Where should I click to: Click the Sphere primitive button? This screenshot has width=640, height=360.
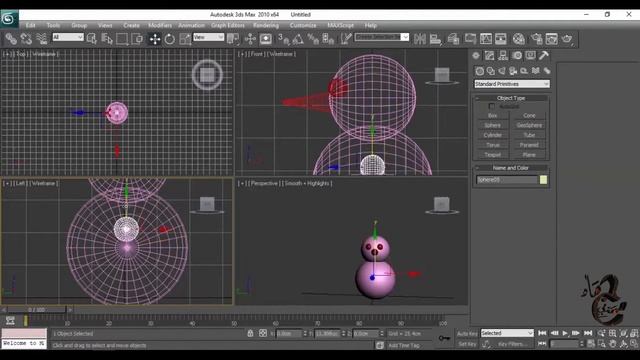pyautogui.click(x=493, y=125)
